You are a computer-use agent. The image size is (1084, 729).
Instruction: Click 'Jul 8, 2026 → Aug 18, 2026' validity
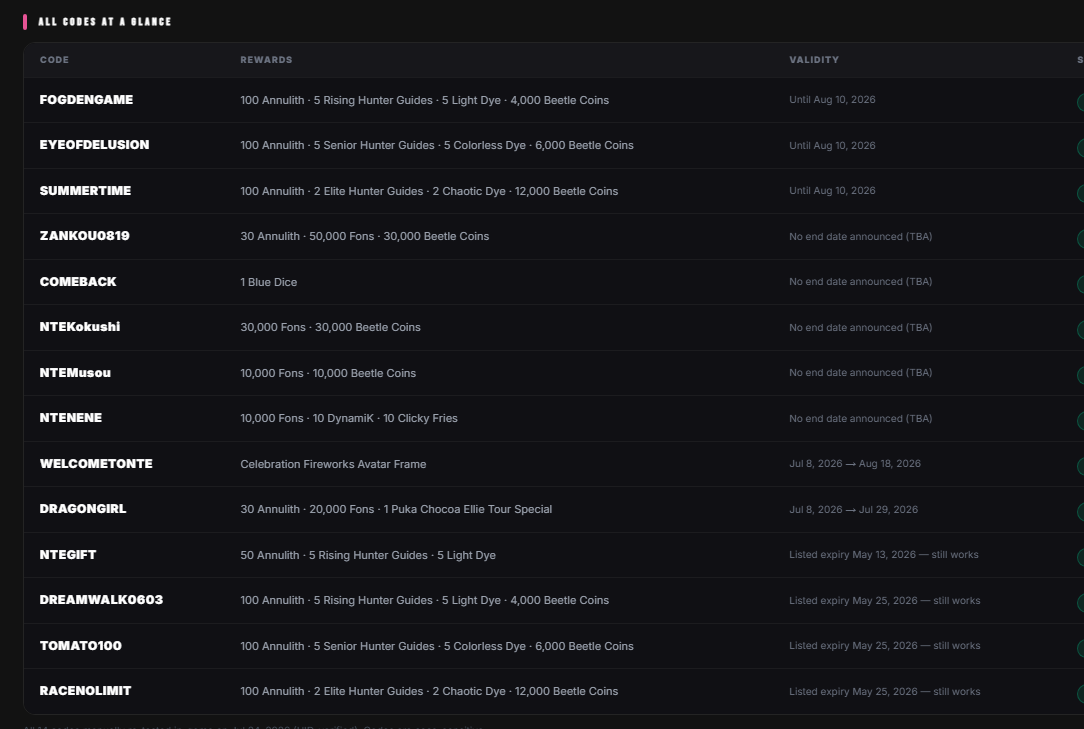click(855, 463)
